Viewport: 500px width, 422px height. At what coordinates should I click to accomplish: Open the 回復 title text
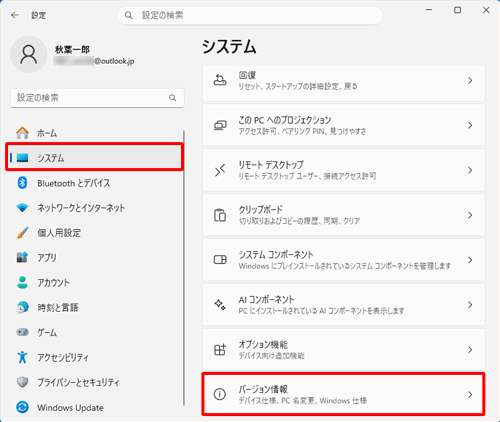(x=247, y=75)
